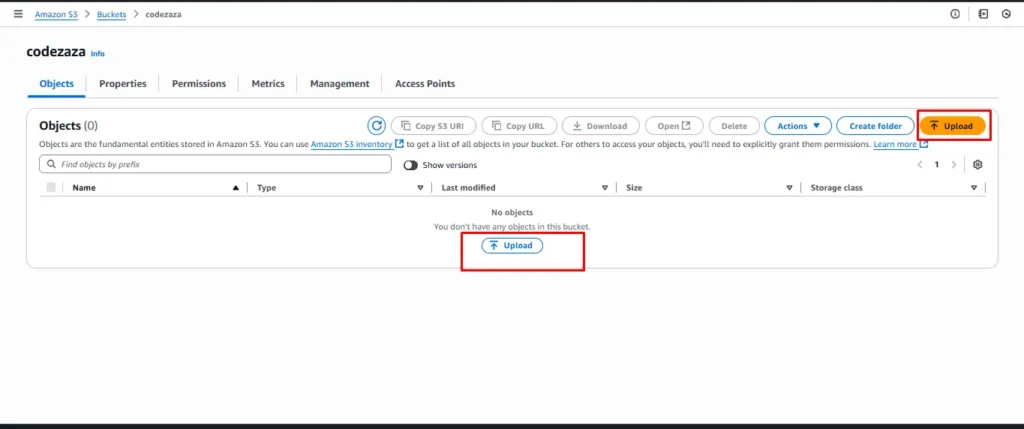Click the search magnifier icon

[x=51, y=165]
